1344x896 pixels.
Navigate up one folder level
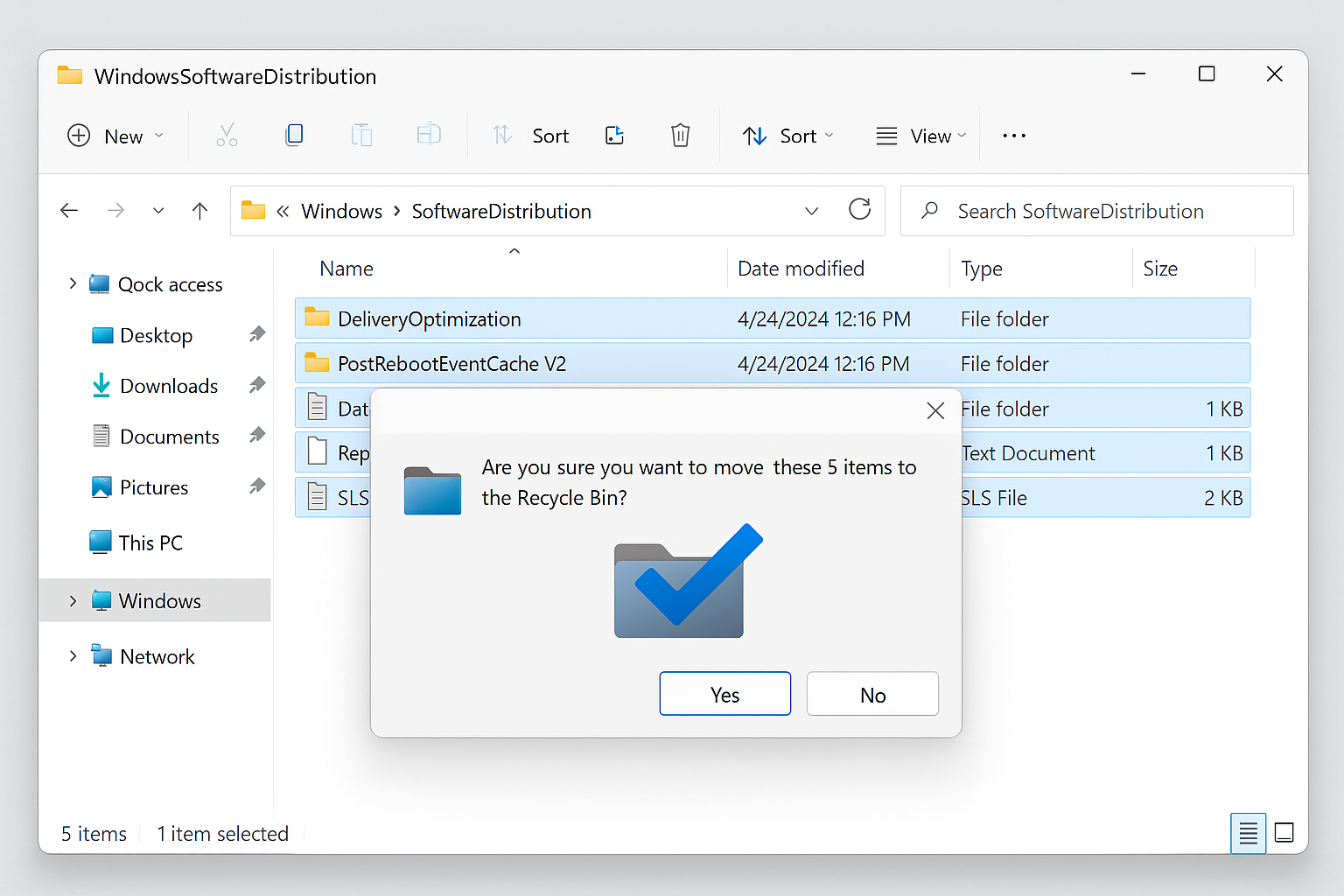(199, 210)
